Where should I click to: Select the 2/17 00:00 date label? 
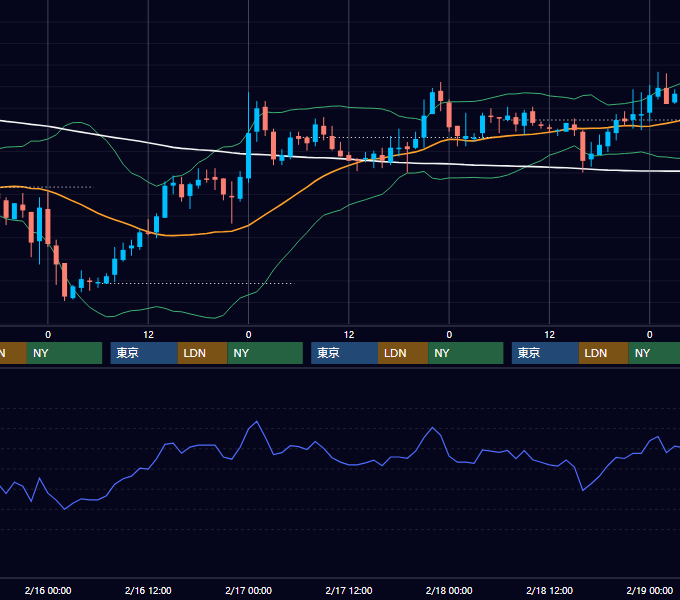pos(248,590)
